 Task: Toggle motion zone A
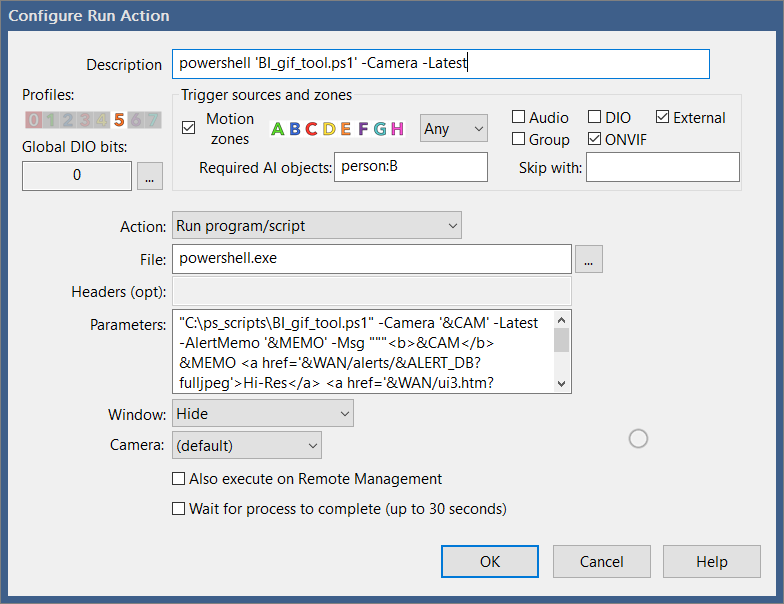(x=278, y=129)
